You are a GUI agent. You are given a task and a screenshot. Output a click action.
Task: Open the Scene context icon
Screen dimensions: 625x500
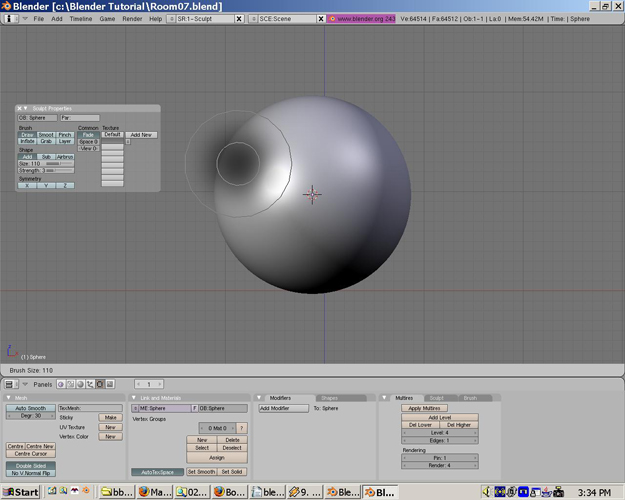(x=110, y=384)
